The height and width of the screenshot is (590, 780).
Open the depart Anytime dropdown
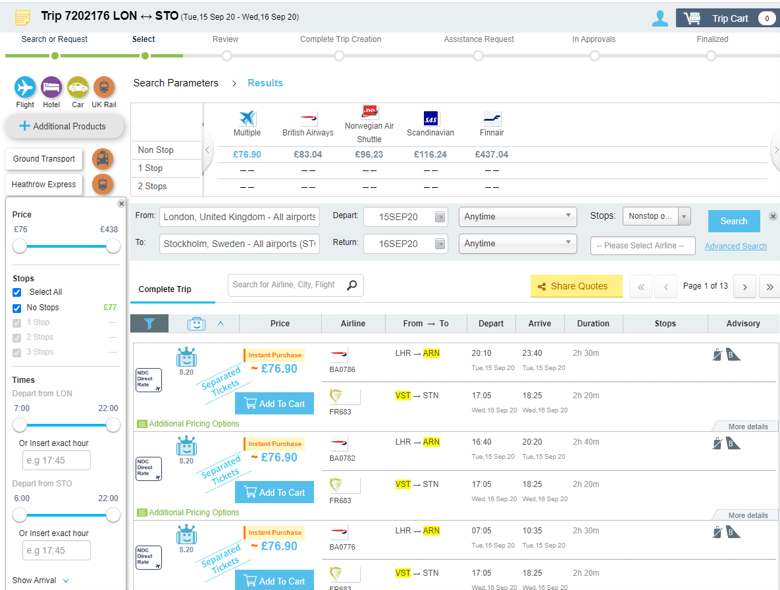517,216
